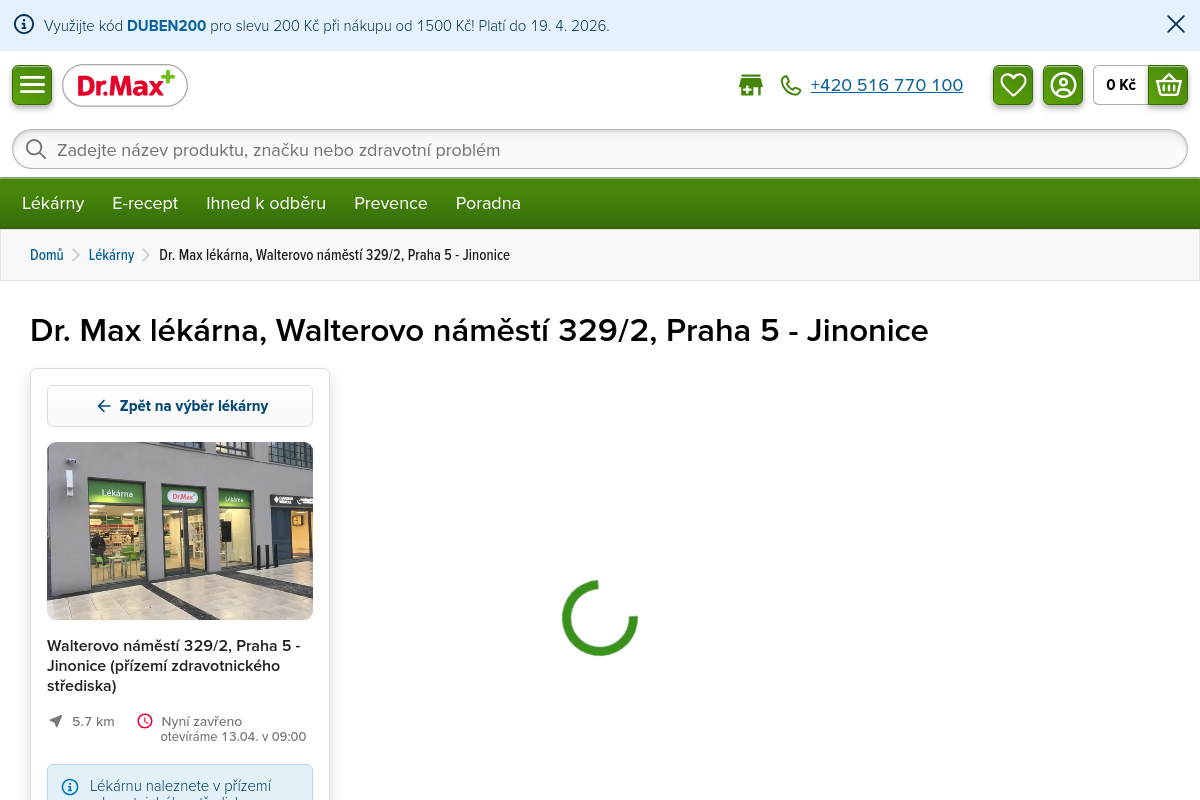The image size is (1200, 800).
Task: Focus the product search field
Action: click(600, 150)
